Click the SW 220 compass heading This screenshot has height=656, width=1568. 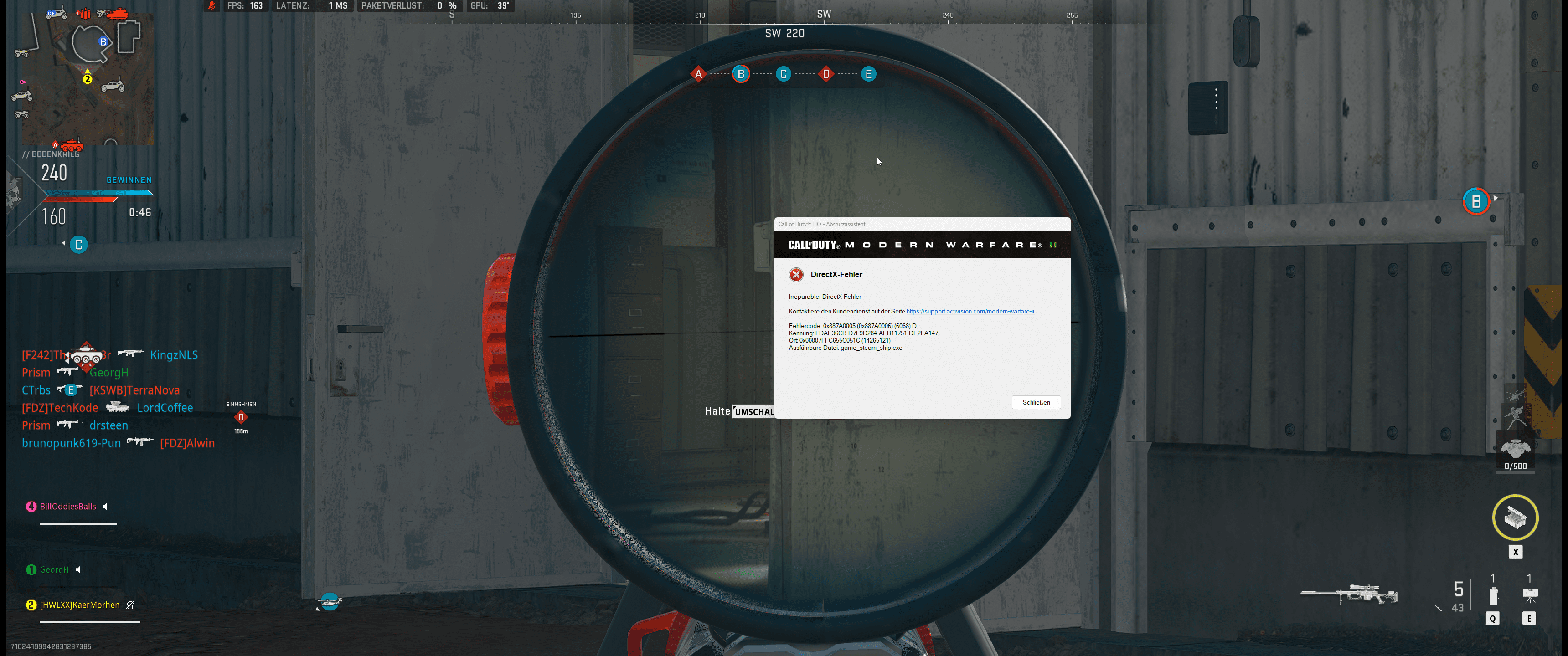point(784,33)
